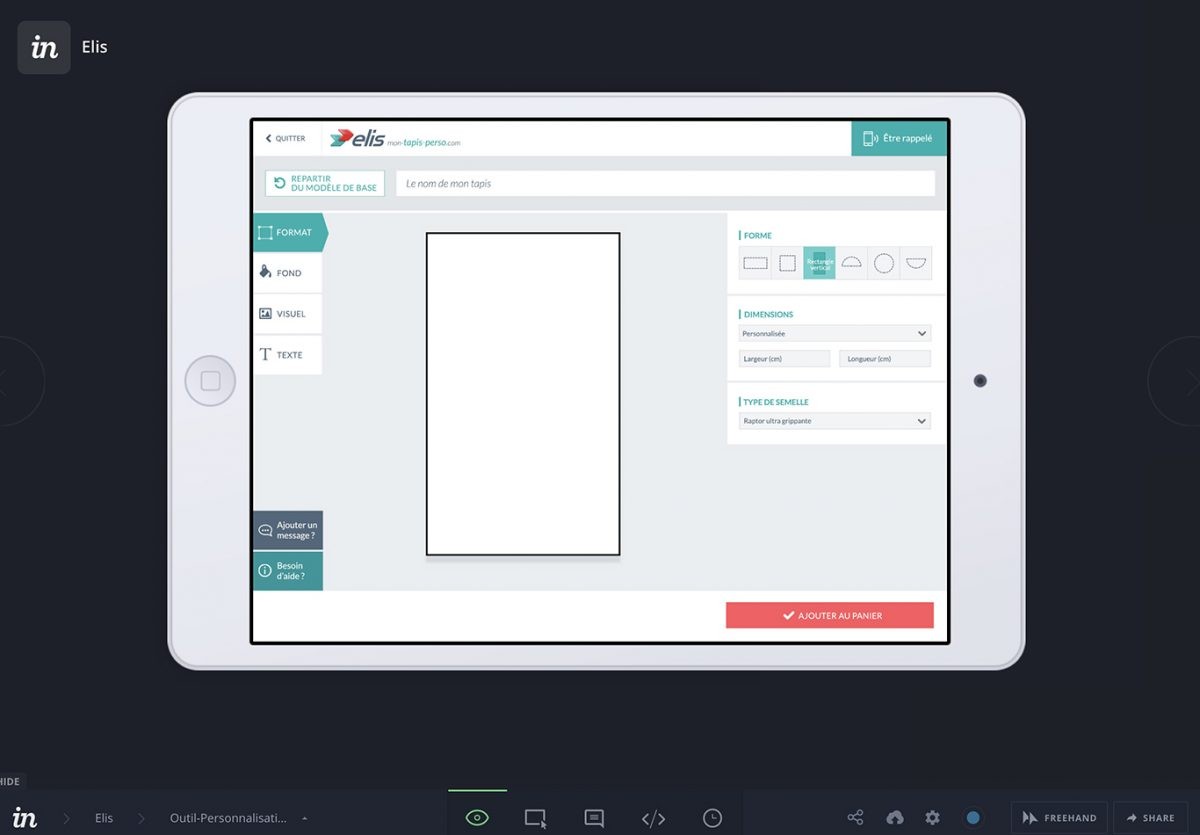Image resolution: width=1200 pixels, height=835 pixels.
Task: Open the TEXTE panel tab
Action: click(287, 354)
